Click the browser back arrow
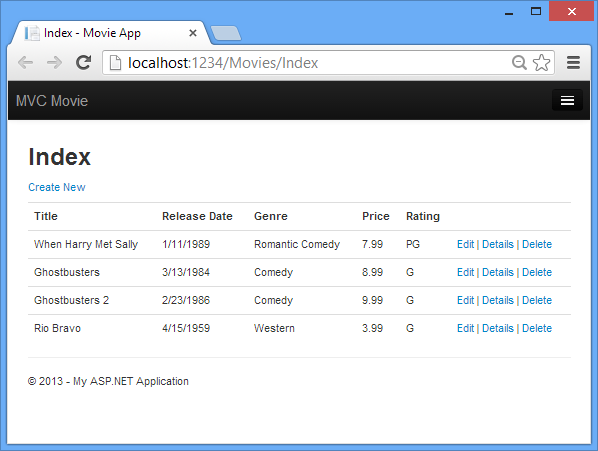The height and width of the screenshot is (451, 598). coord(26,63)
